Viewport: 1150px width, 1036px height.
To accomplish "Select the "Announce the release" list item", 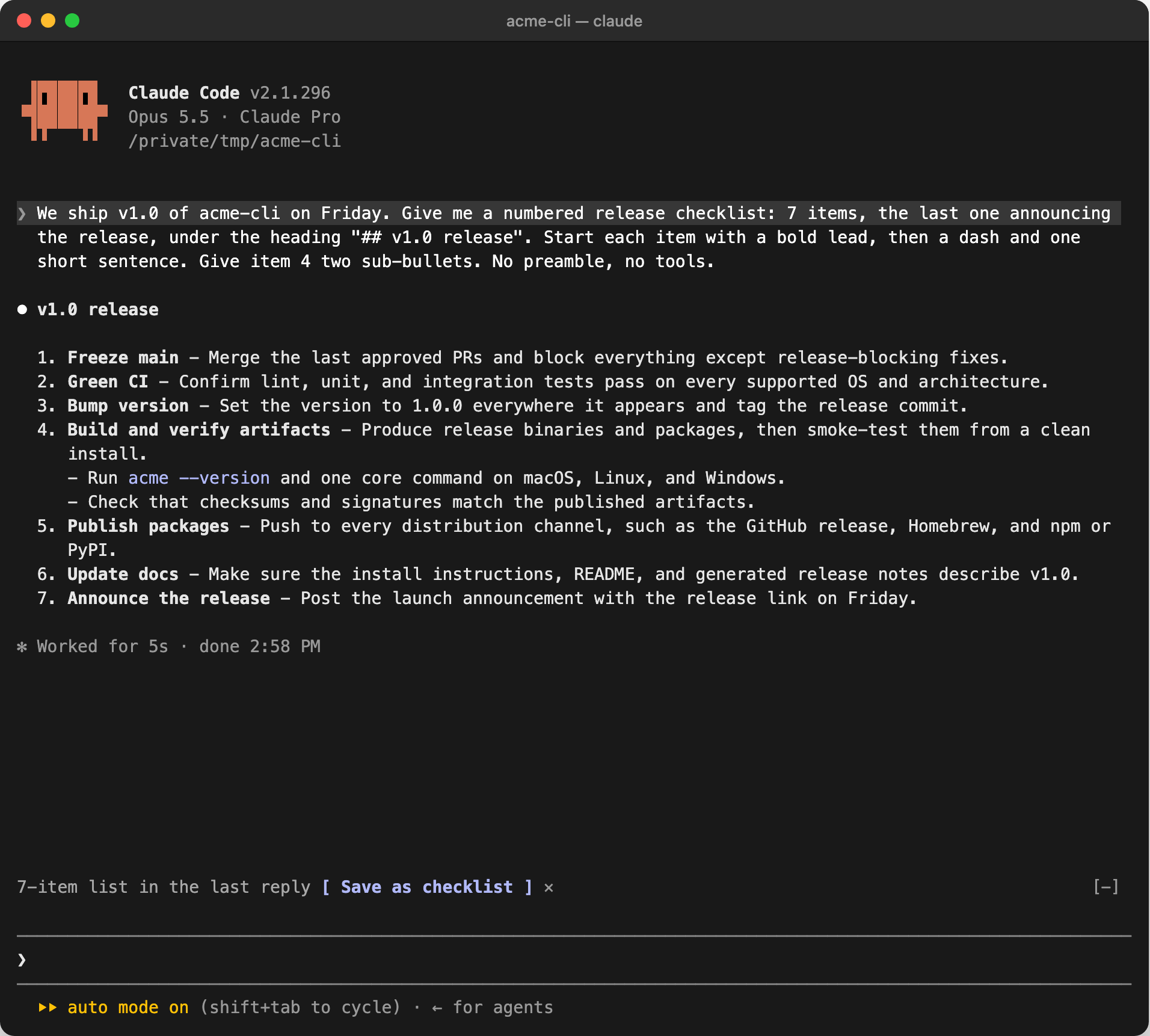I will coord(477,598).
